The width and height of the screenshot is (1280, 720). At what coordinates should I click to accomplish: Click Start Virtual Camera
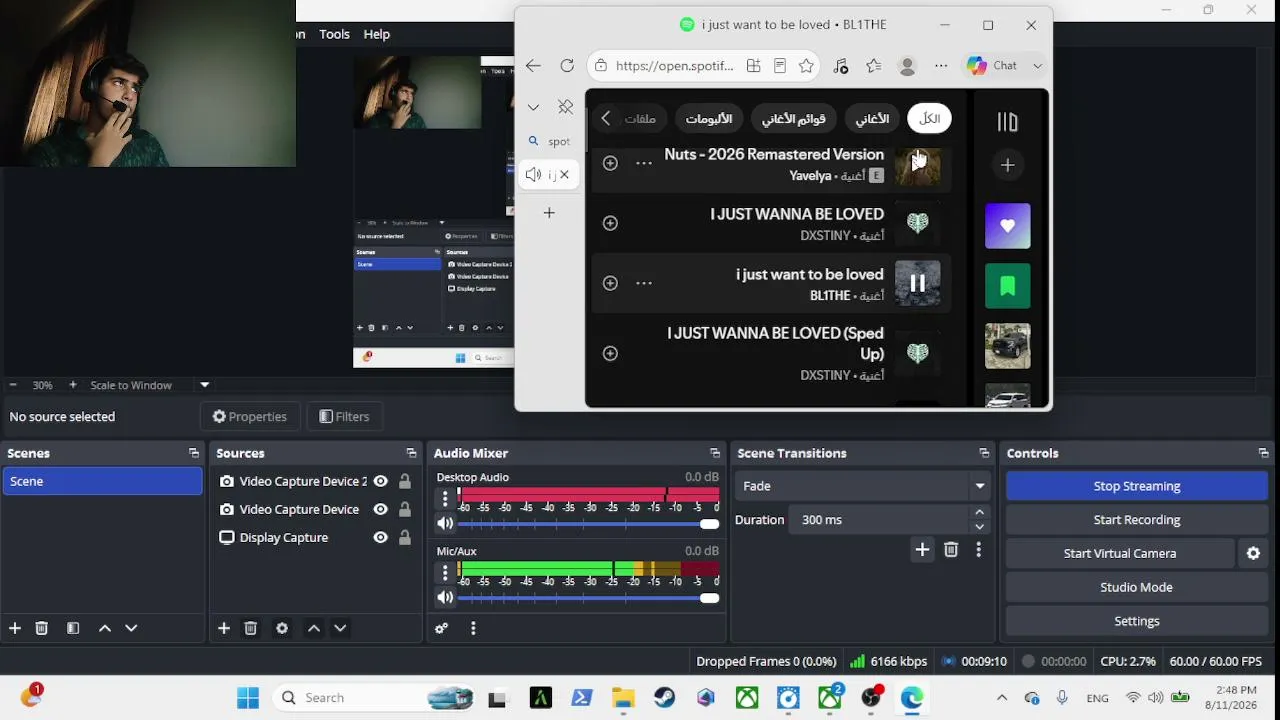coord(1120,553)
